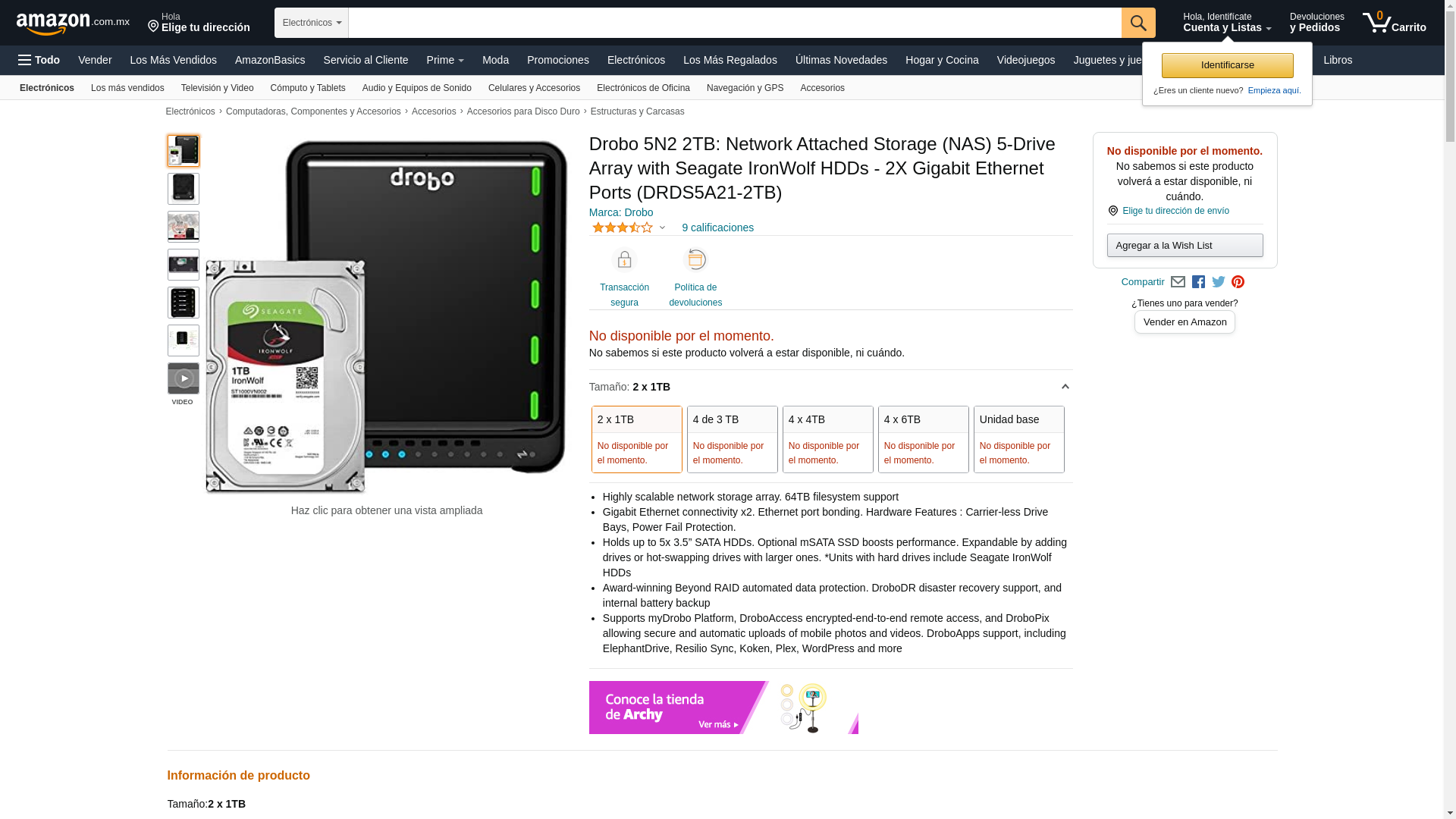Expand the star ratings dropdown arrow

coord(662,227)
